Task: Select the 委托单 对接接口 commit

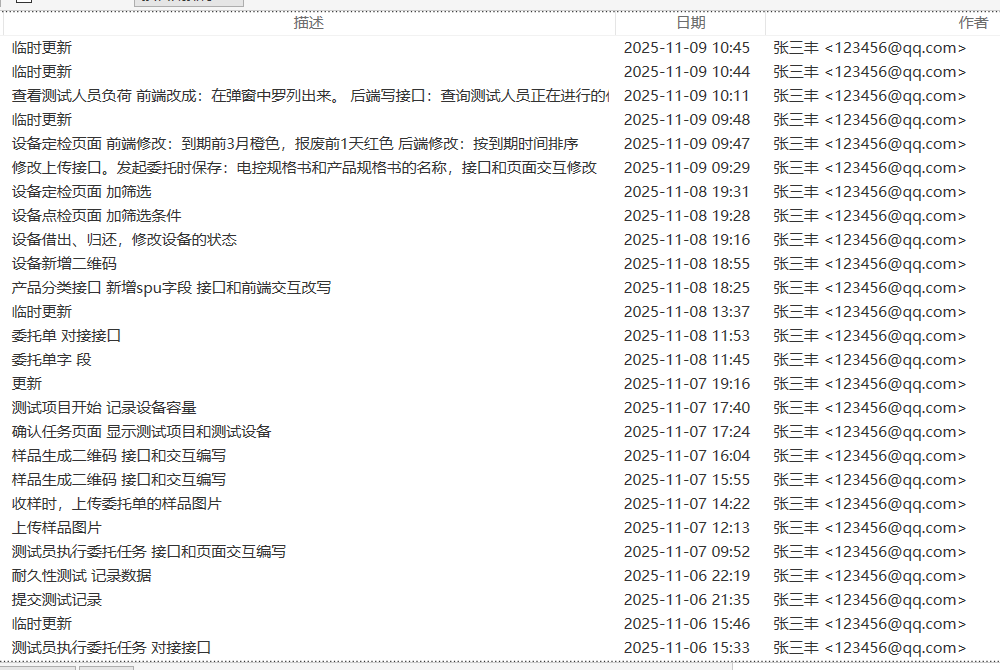Action: (x=66, y=336)
